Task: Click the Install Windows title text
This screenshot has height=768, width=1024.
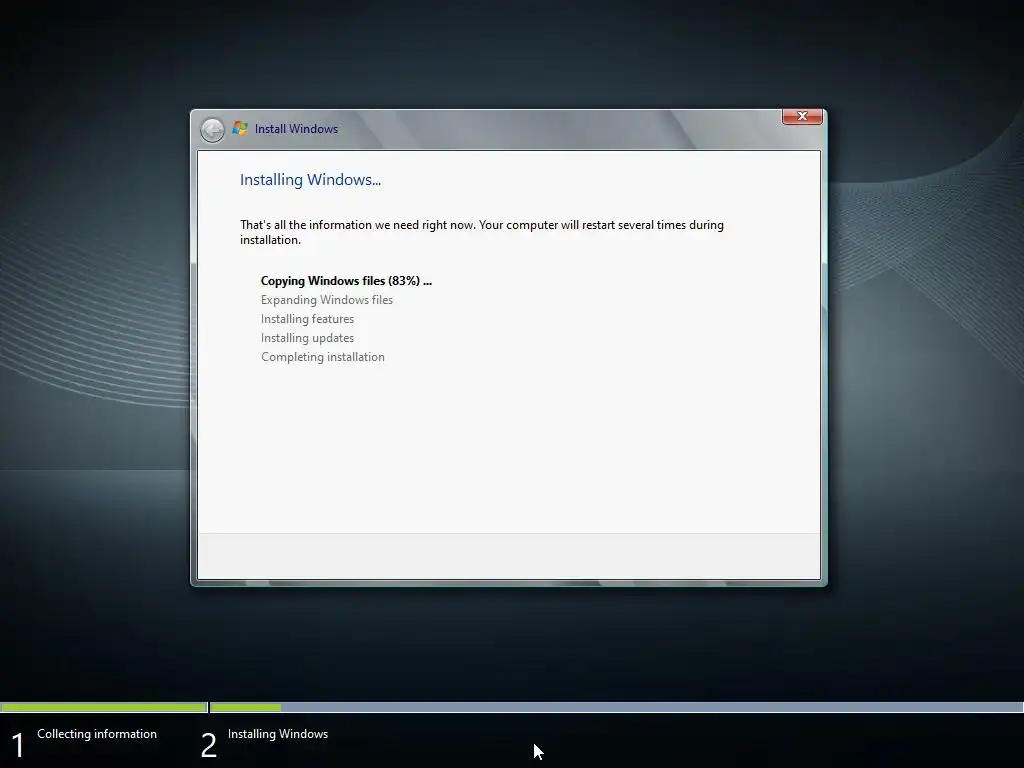Action: [296, 129]
